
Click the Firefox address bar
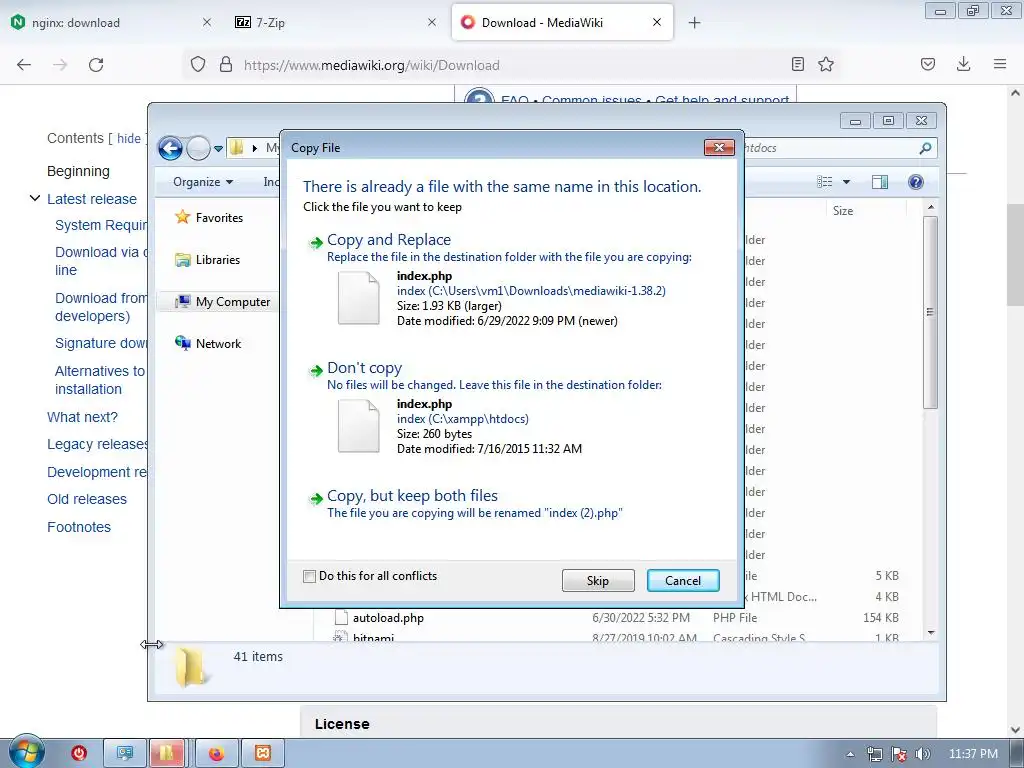pyautogui.click(x=509, y=65)
